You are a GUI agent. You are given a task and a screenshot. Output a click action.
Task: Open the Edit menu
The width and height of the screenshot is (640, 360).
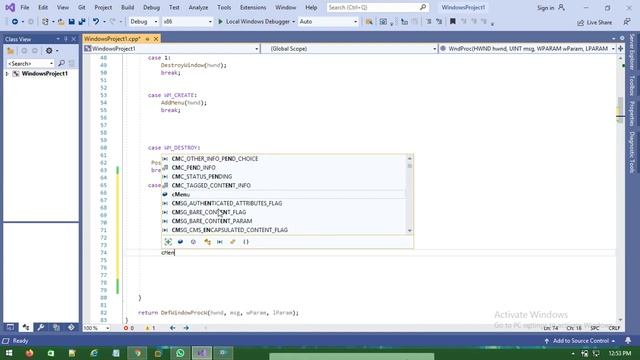point(42,7)
